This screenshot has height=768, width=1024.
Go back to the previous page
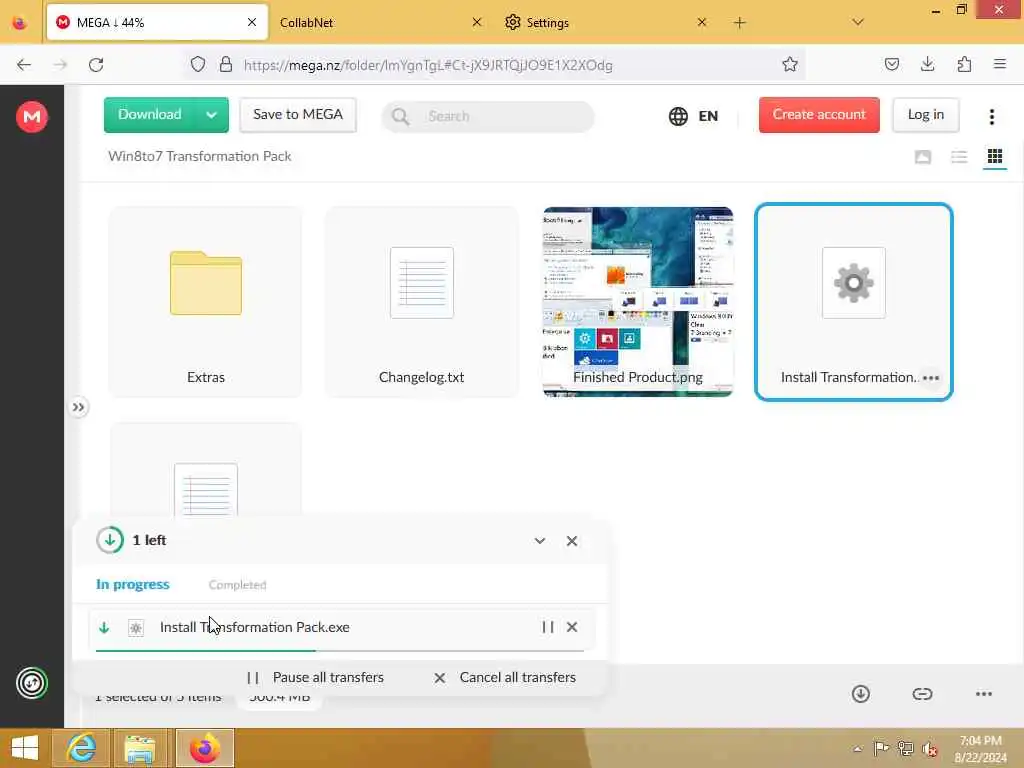pyautogui.click(x=24, y=65)
